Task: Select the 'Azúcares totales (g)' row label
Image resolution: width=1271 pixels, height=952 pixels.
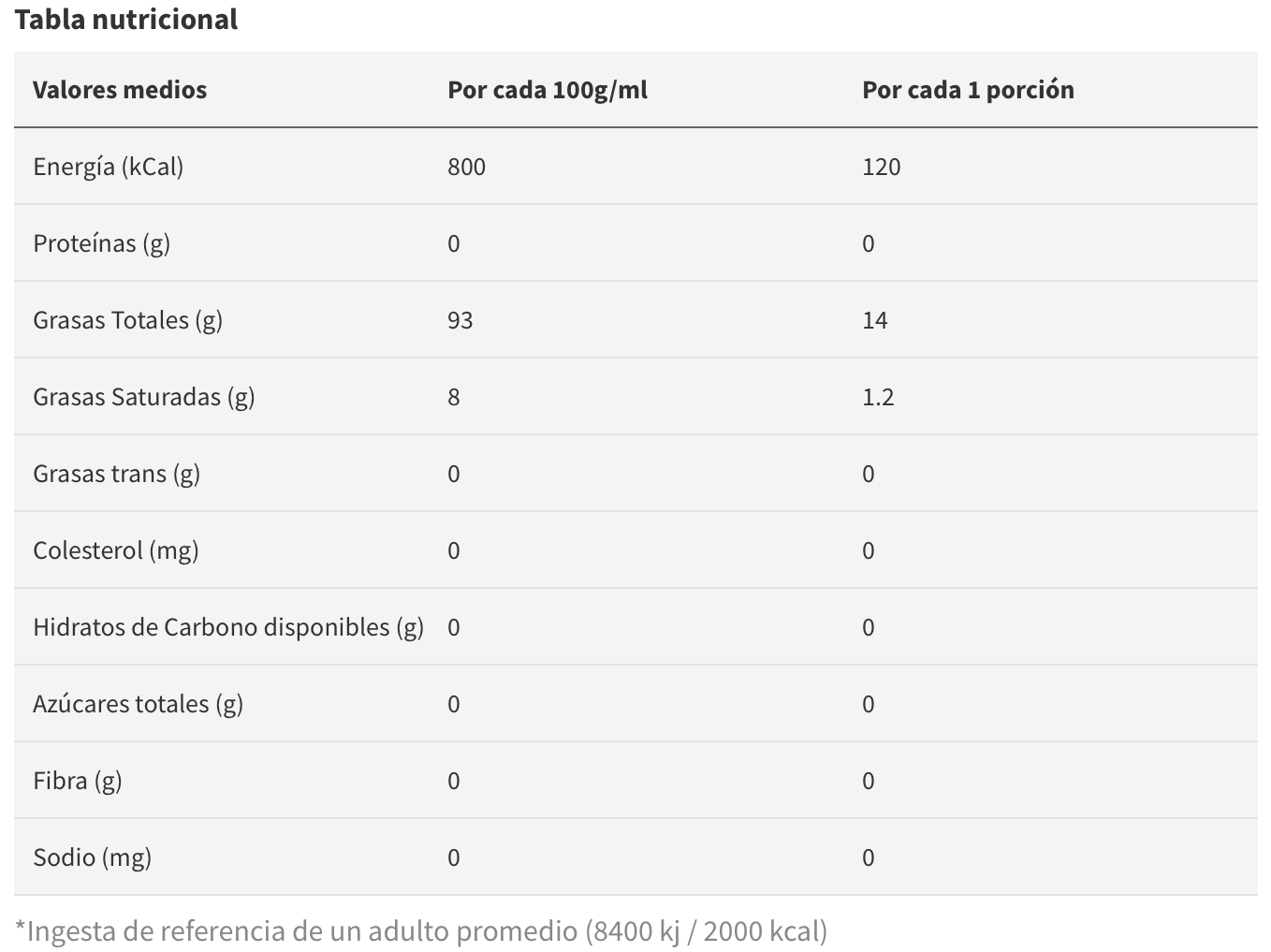Action: coord(138,704)
